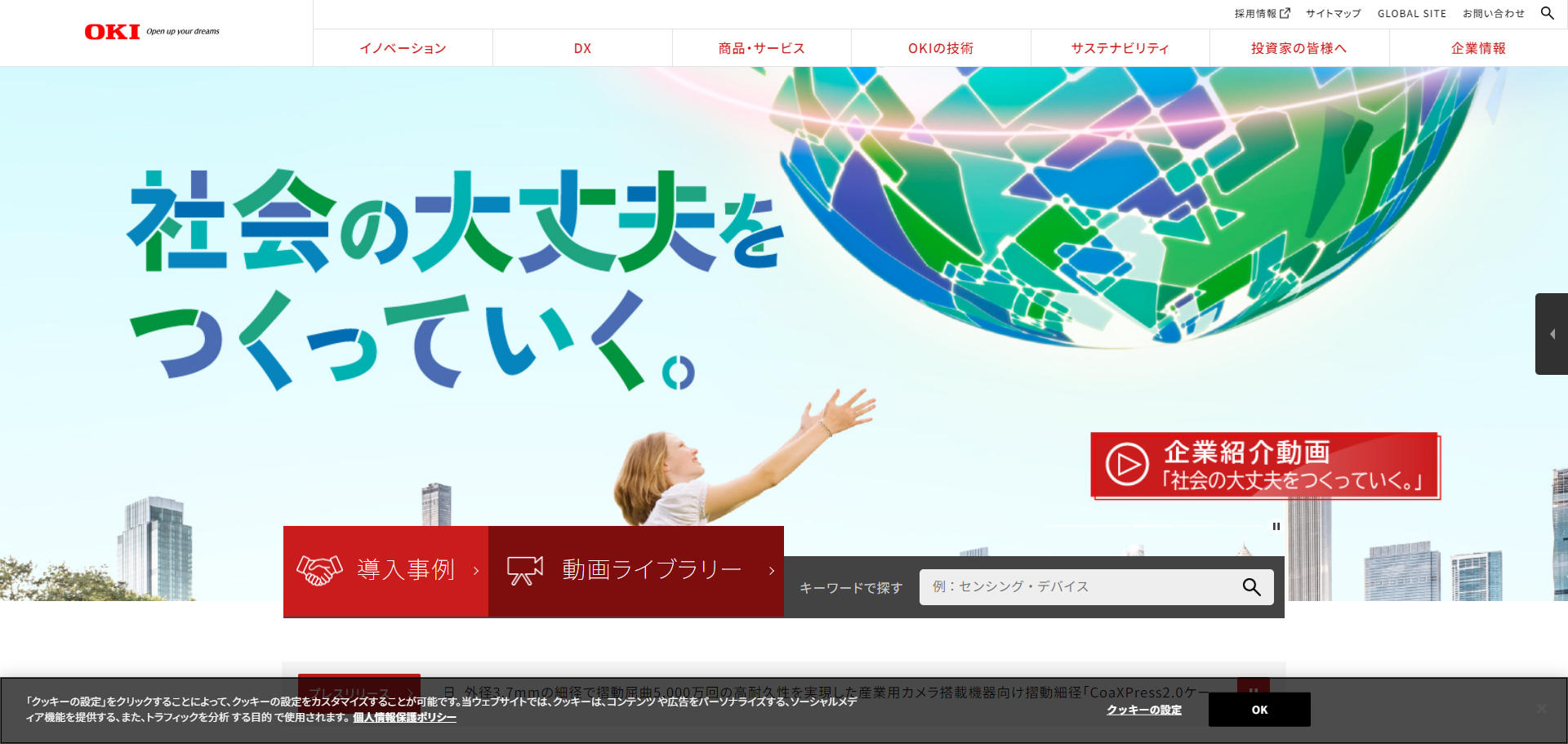The image size is (1568, 744).
Task: Go to GLOBAL SITE link
Action: coord(1411,13)
